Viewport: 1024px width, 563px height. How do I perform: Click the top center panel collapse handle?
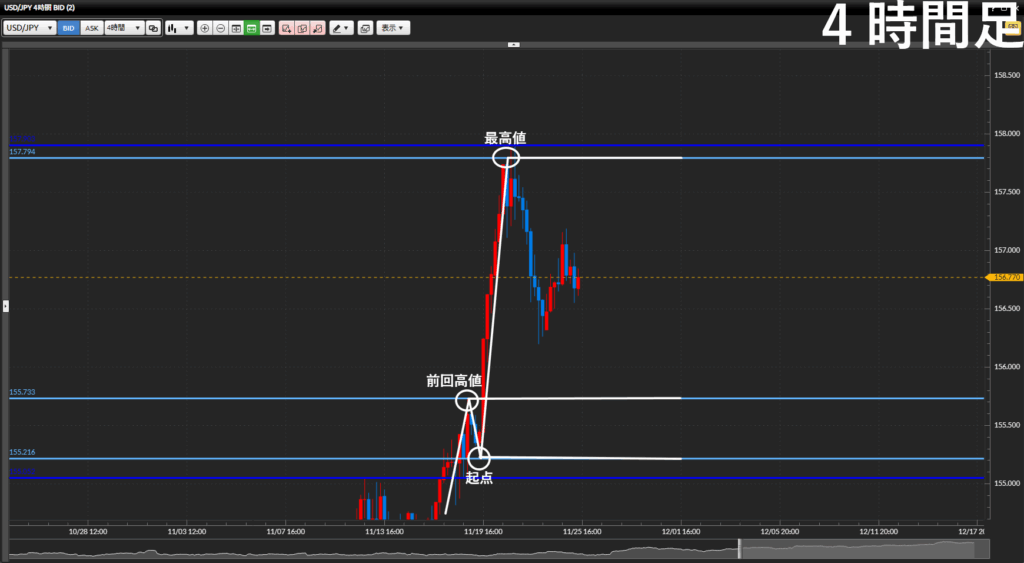[x=513, y=44]
